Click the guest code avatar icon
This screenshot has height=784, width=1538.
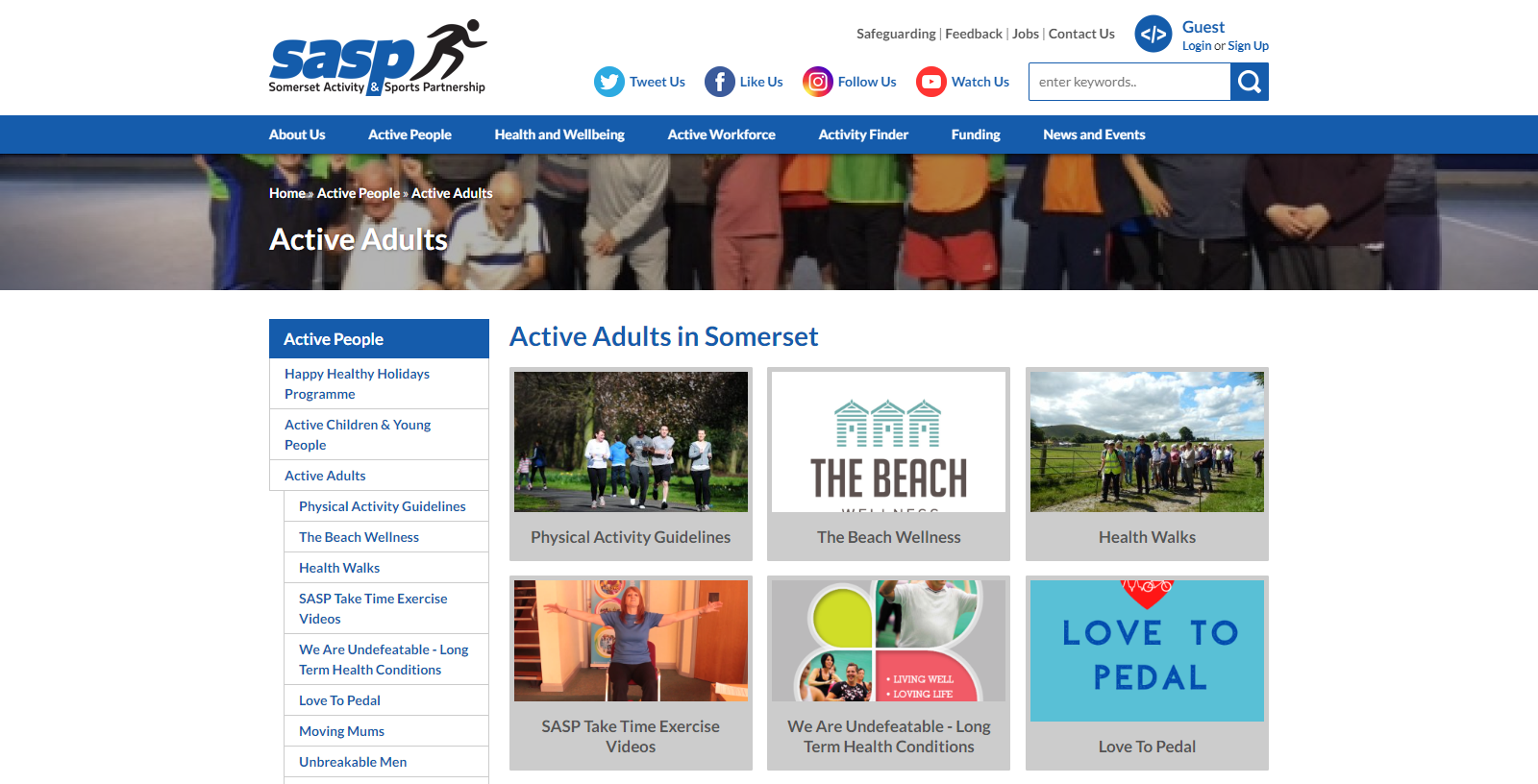[x=1153, y=34]
